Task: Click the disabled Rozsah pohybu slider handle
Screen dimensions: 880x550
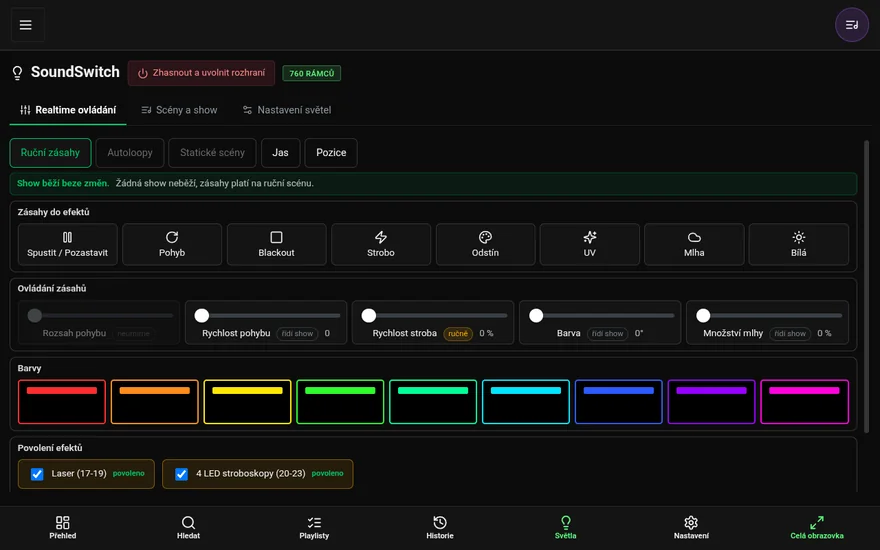Action: click(35, 315)
